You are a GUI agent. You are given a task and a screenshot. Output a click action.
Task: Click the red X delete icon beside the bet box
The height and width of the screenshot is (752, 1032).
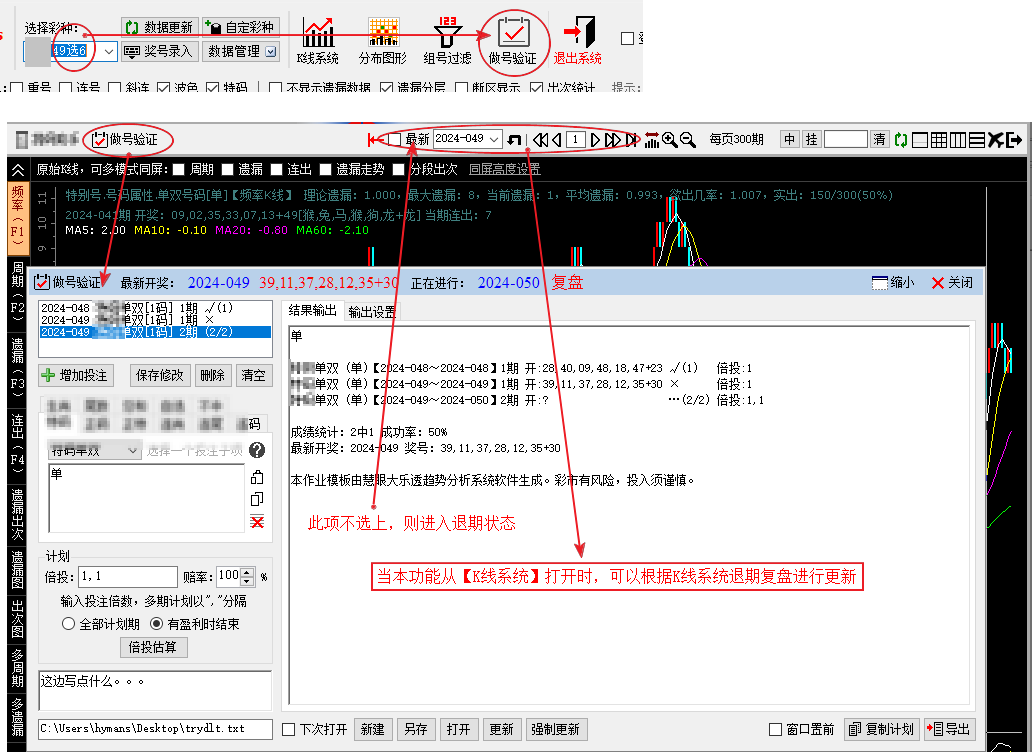click(257, 522)
